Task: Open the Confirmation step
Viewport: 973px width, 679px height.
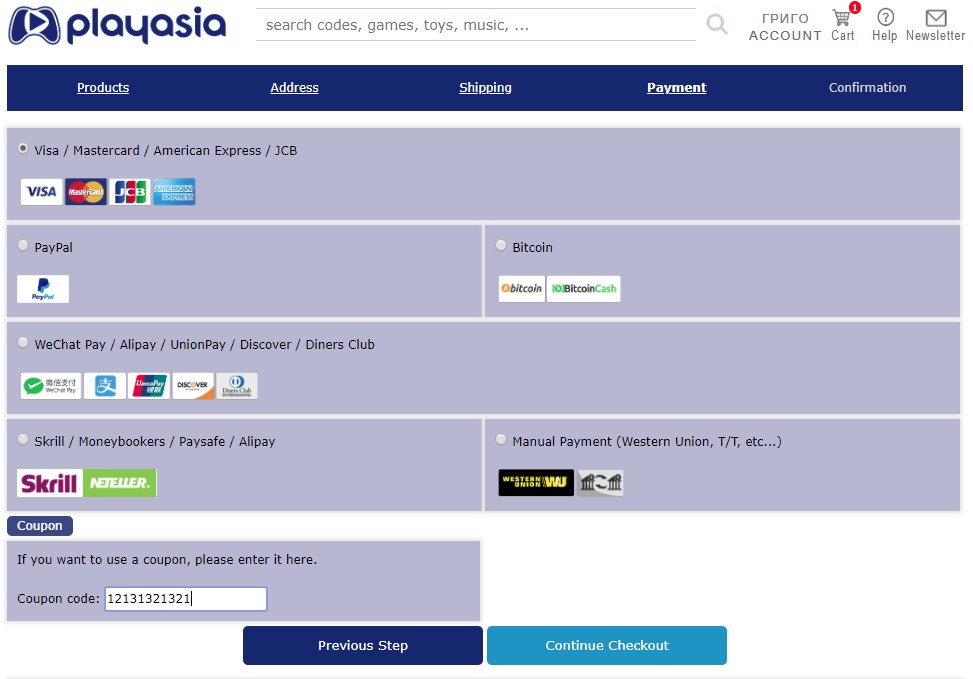Action: [868, 88]
